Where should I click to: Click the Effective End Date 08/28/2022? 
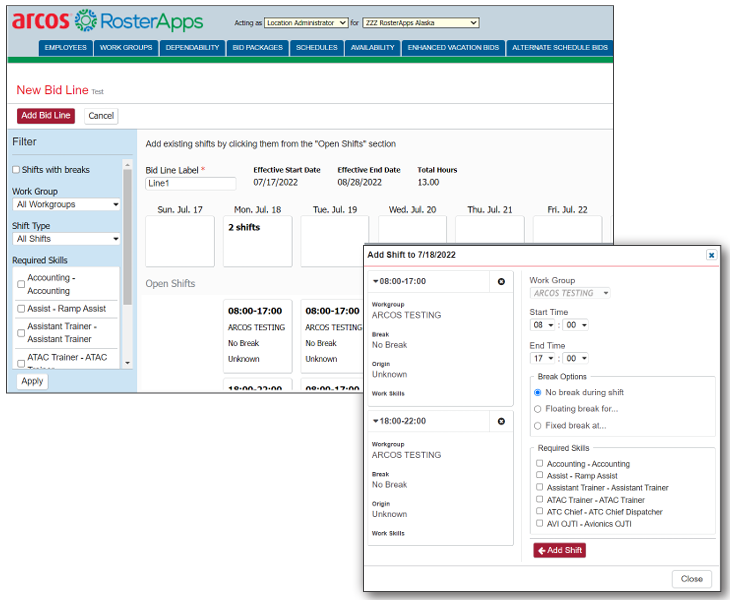coord(359,182)
